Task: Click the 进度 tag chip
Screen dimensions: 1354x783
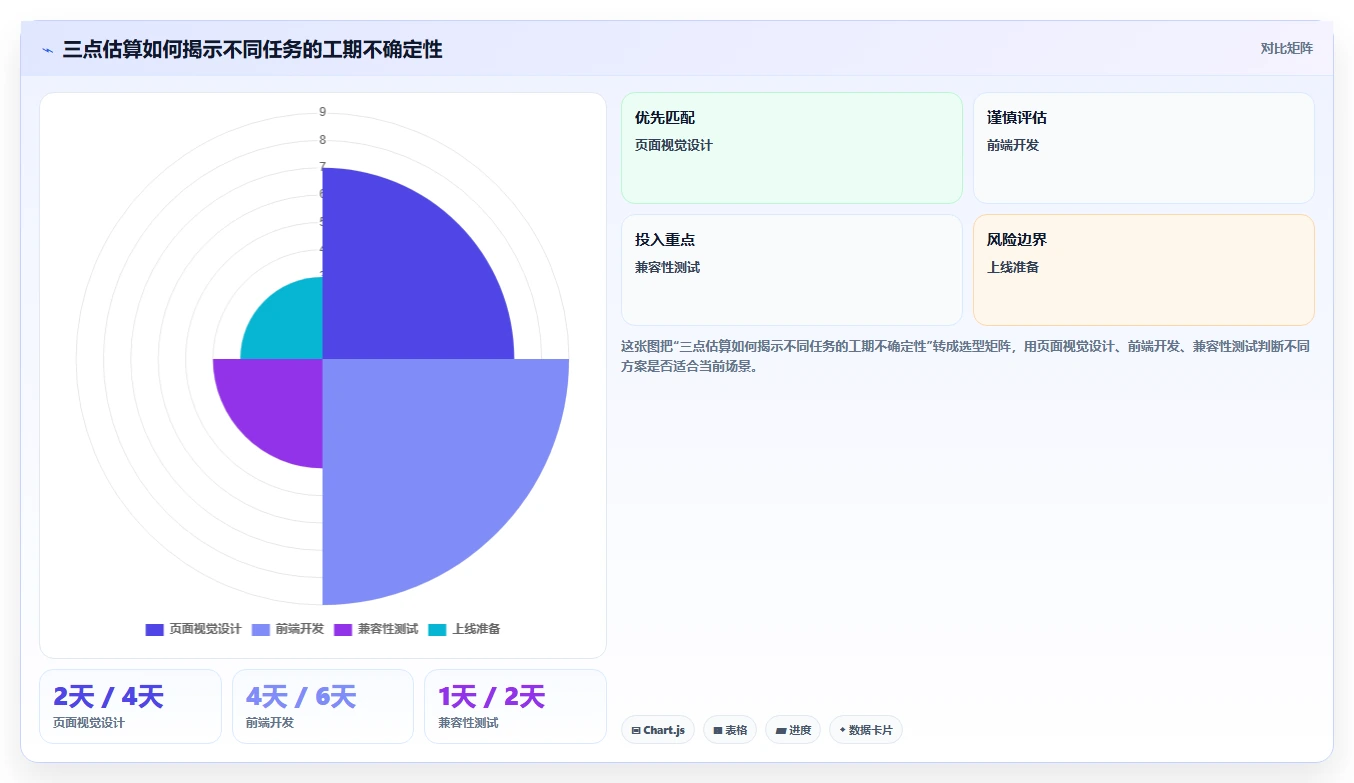Action: pos(793,730)
